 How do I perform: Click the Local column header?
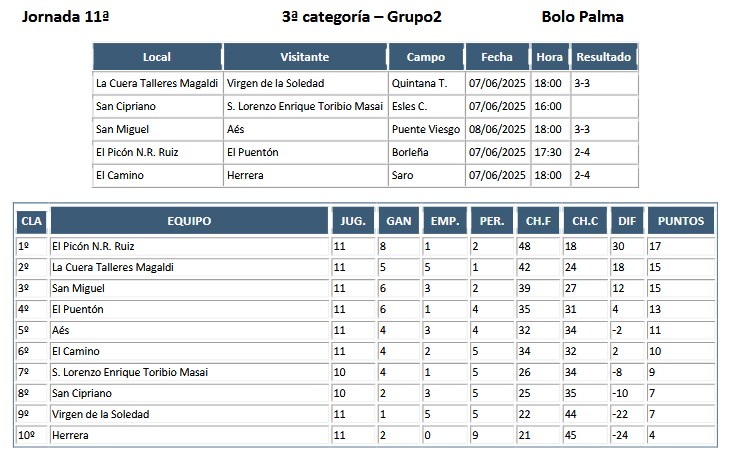point(157,57)
